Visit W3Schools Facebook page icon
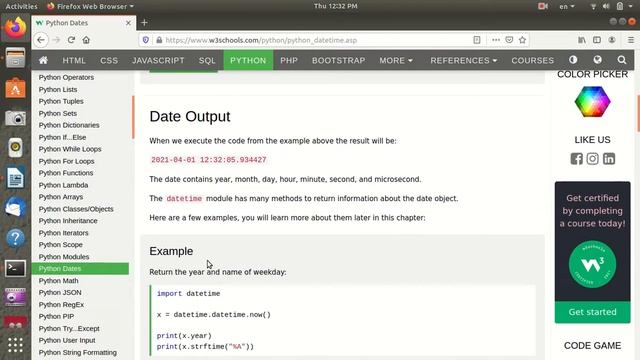This screenshot has width=640, height=360. (576, 159)
